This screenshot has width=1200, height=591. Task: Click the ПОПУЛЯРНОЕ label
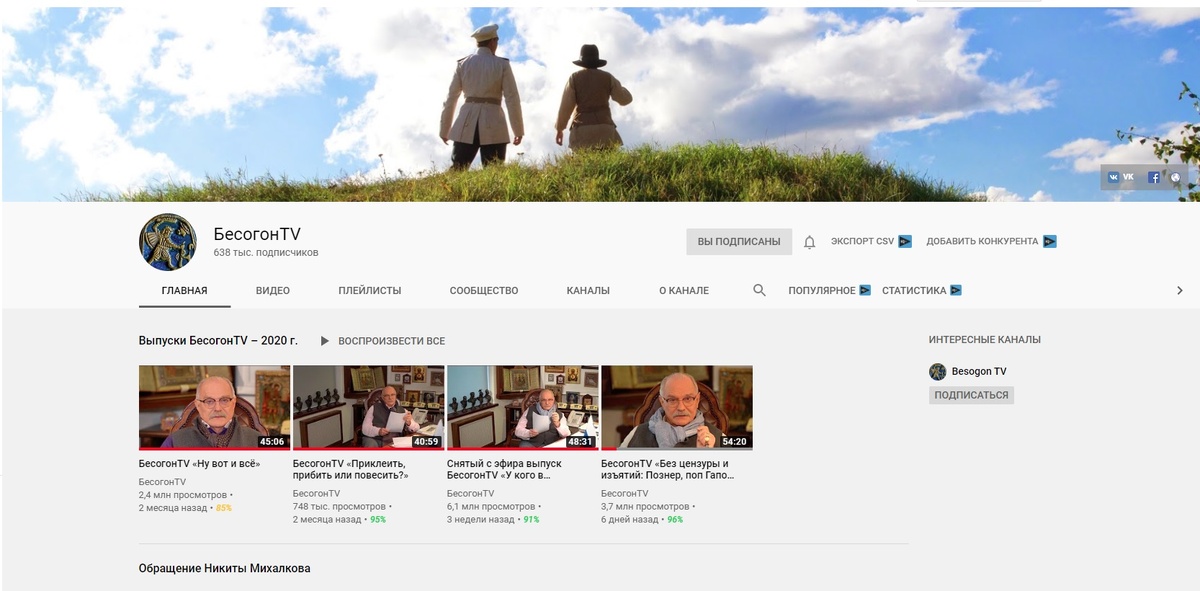point(822,291)
